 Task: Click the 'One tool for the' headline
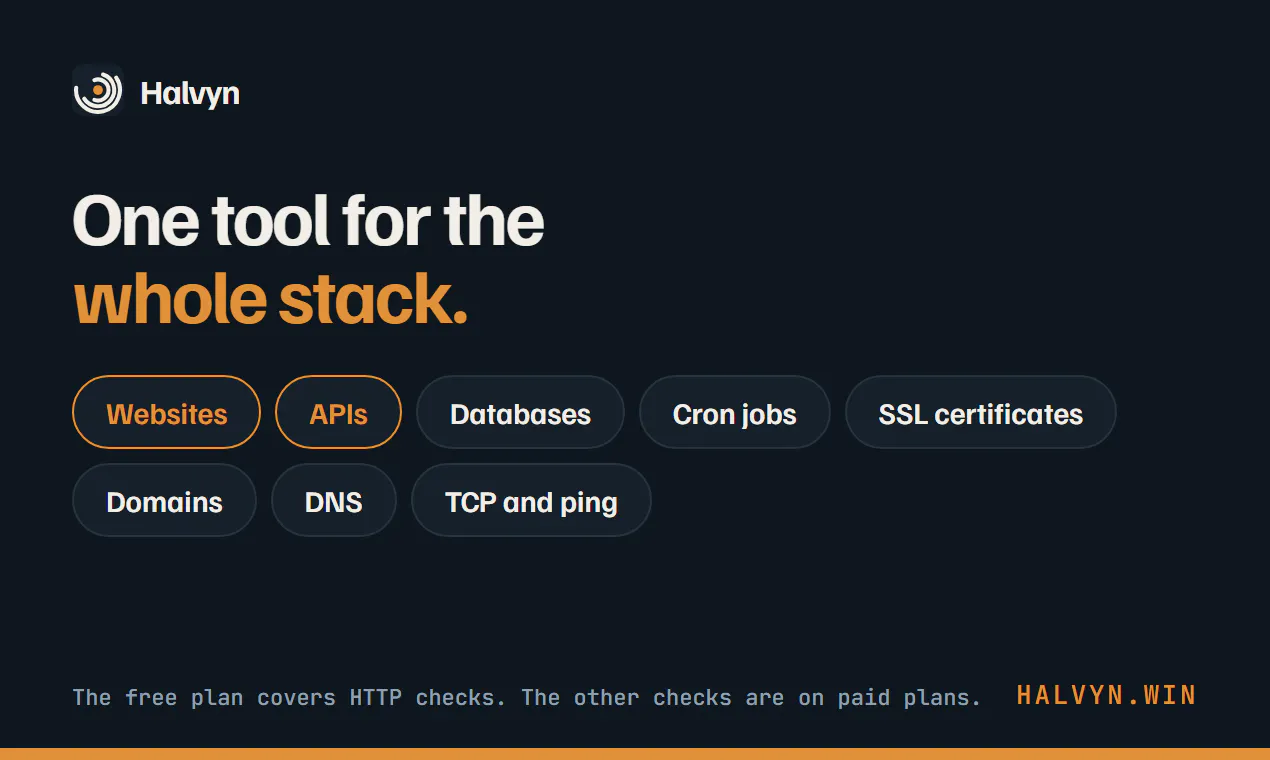(309, 220)
